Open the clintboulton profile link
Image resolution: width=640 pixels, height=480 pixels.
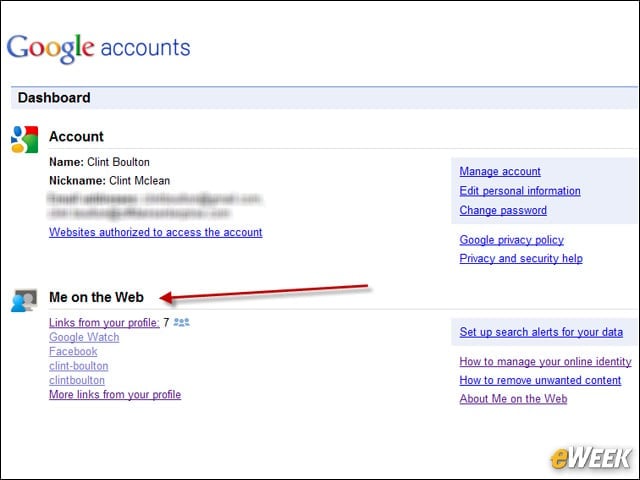(x=77, y=380)
